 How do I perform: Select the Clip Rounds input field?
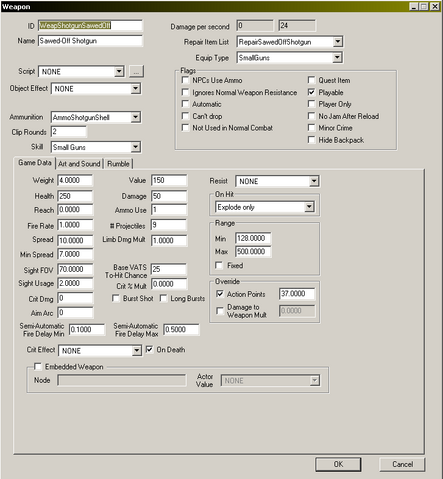[x=69, y=132]
